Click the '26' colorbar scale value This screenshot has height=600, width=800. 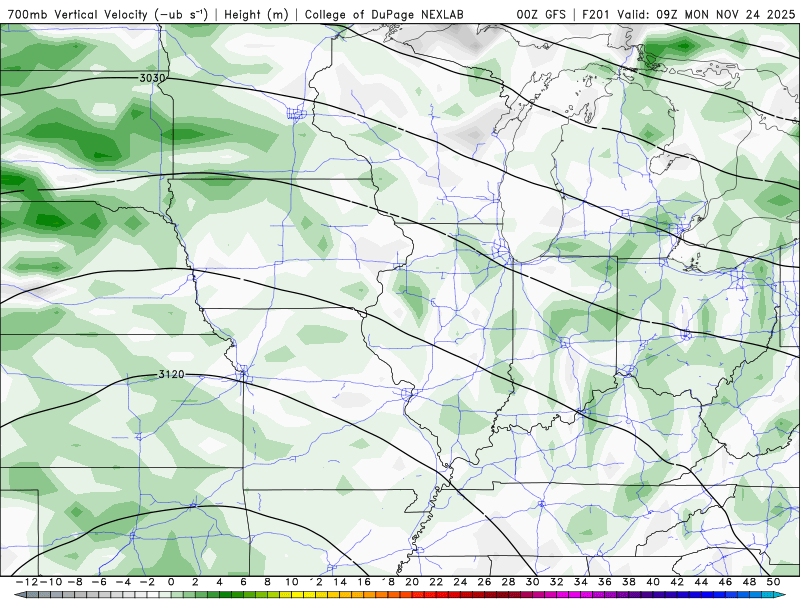484,582
